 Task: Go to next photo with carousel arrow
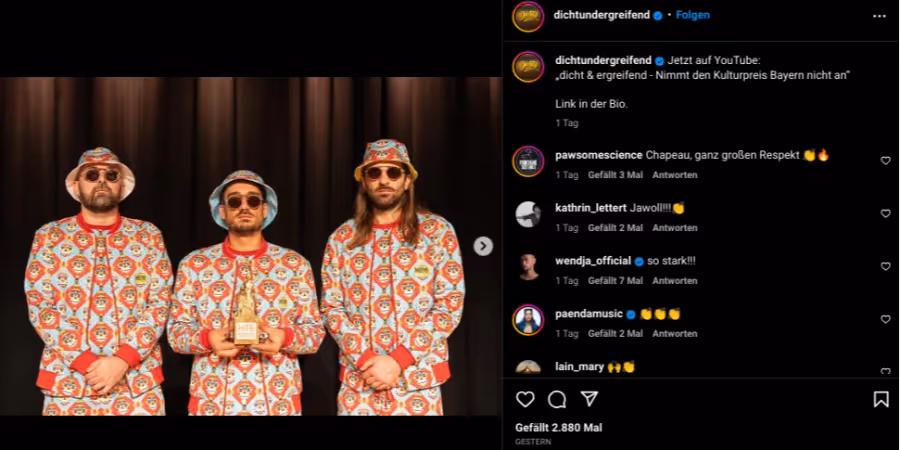click(483, 246)
